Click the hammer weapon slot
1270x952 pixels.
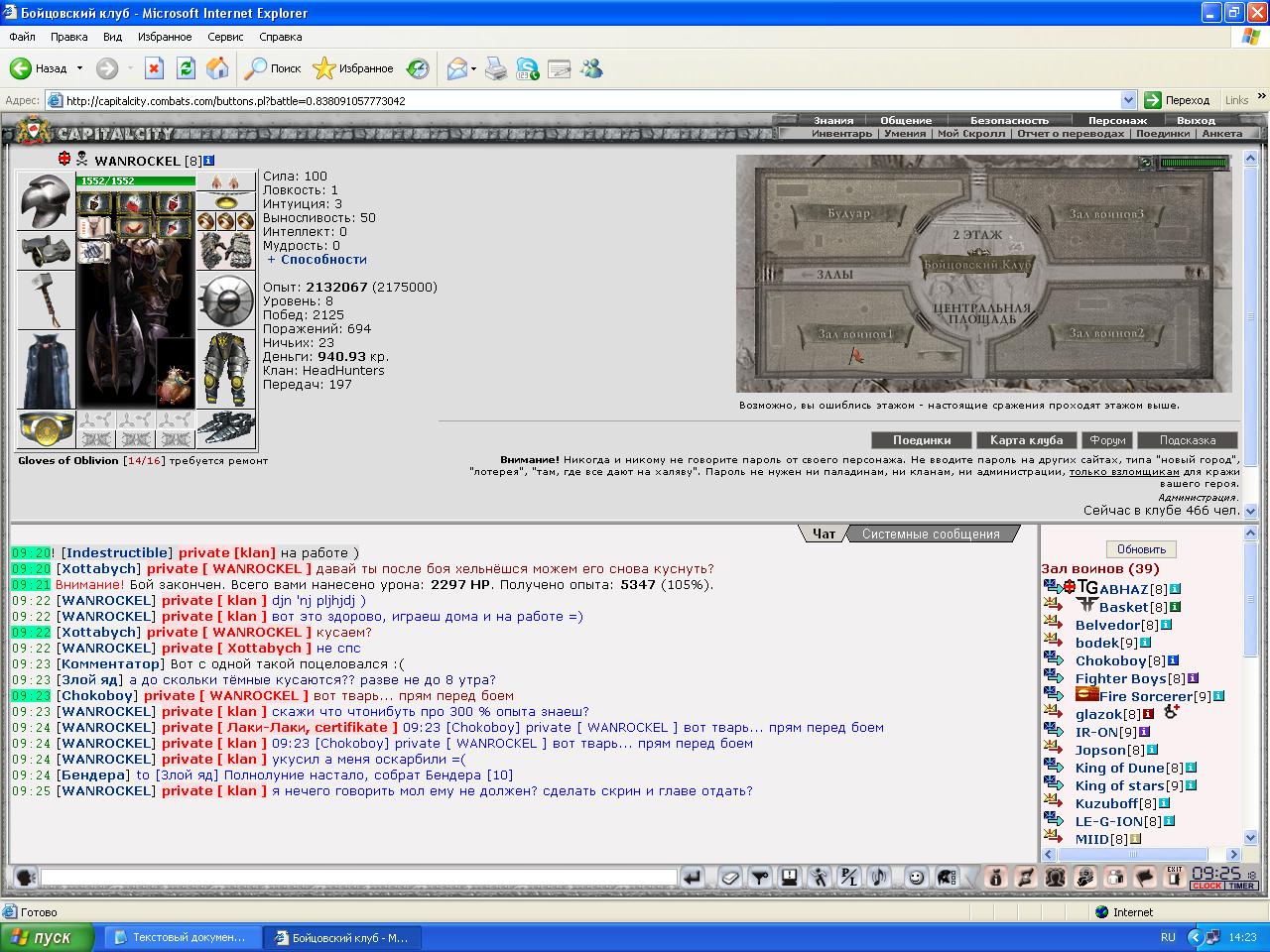(47, 299)
